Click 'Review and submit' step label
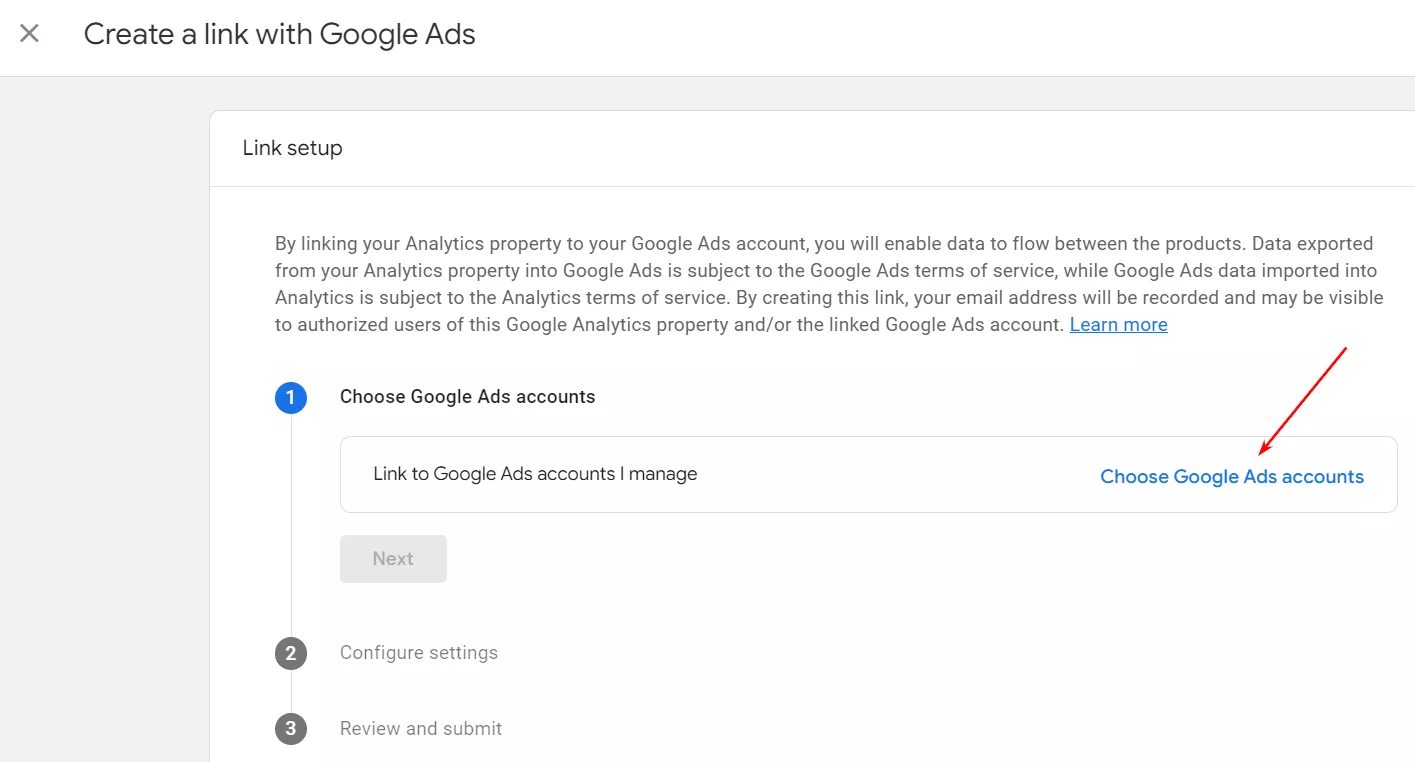This screenshot has height=762, width=1415. pos(420,728)
